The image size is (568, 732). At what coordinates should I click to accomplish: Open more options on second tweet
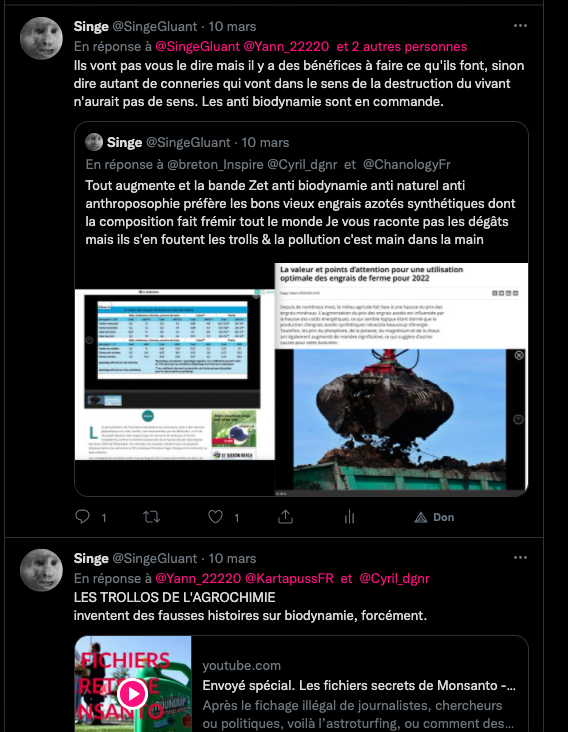click(520, 557)
